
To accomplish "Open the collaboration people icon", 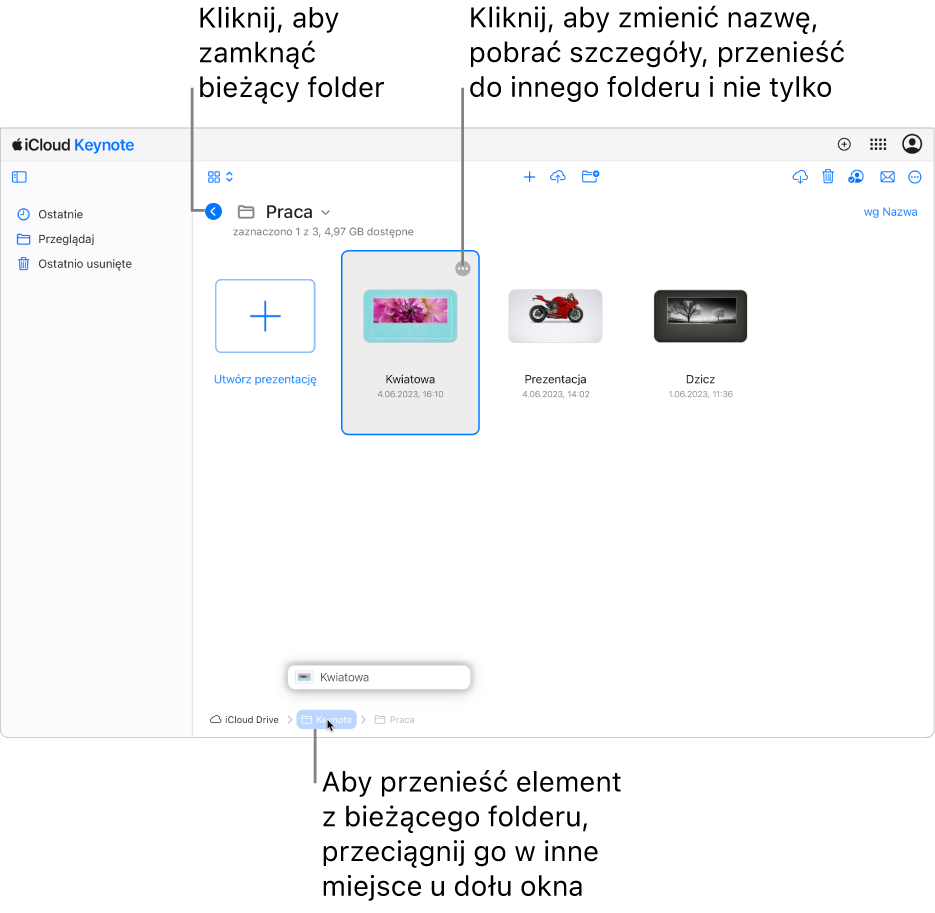I will (856, 177).
